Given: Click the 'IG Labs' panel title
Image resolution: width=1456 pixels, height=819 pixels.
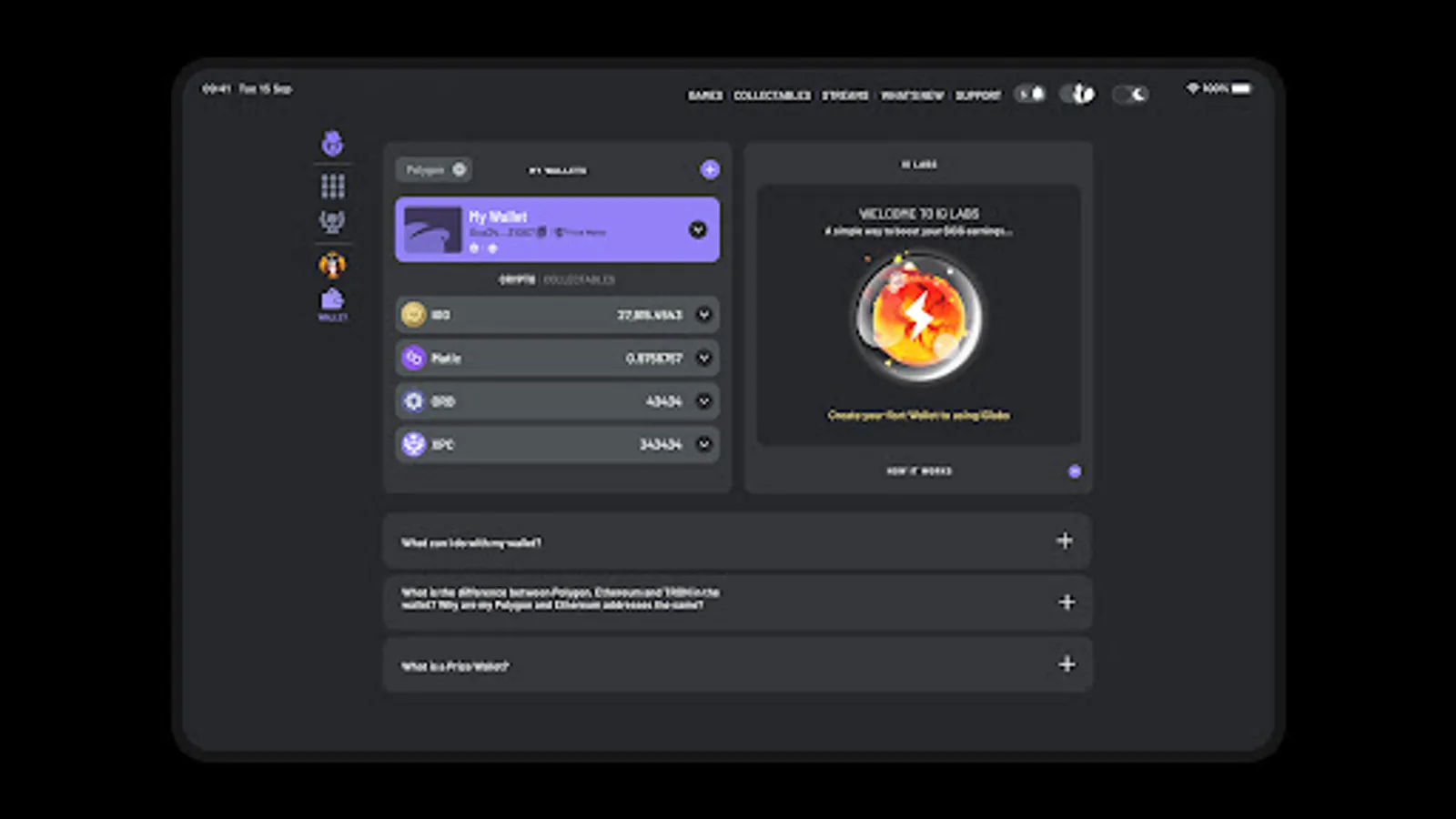Looking at the screenshot, I should tap(919, 165).
